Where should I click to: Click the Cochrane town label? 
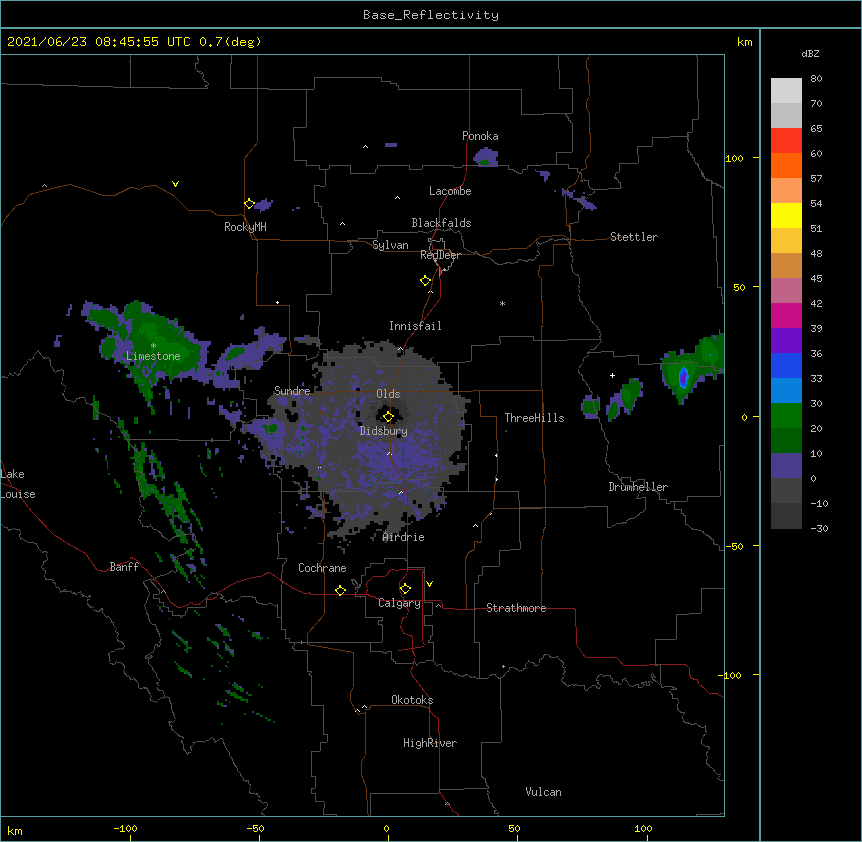tap(322, 568)
